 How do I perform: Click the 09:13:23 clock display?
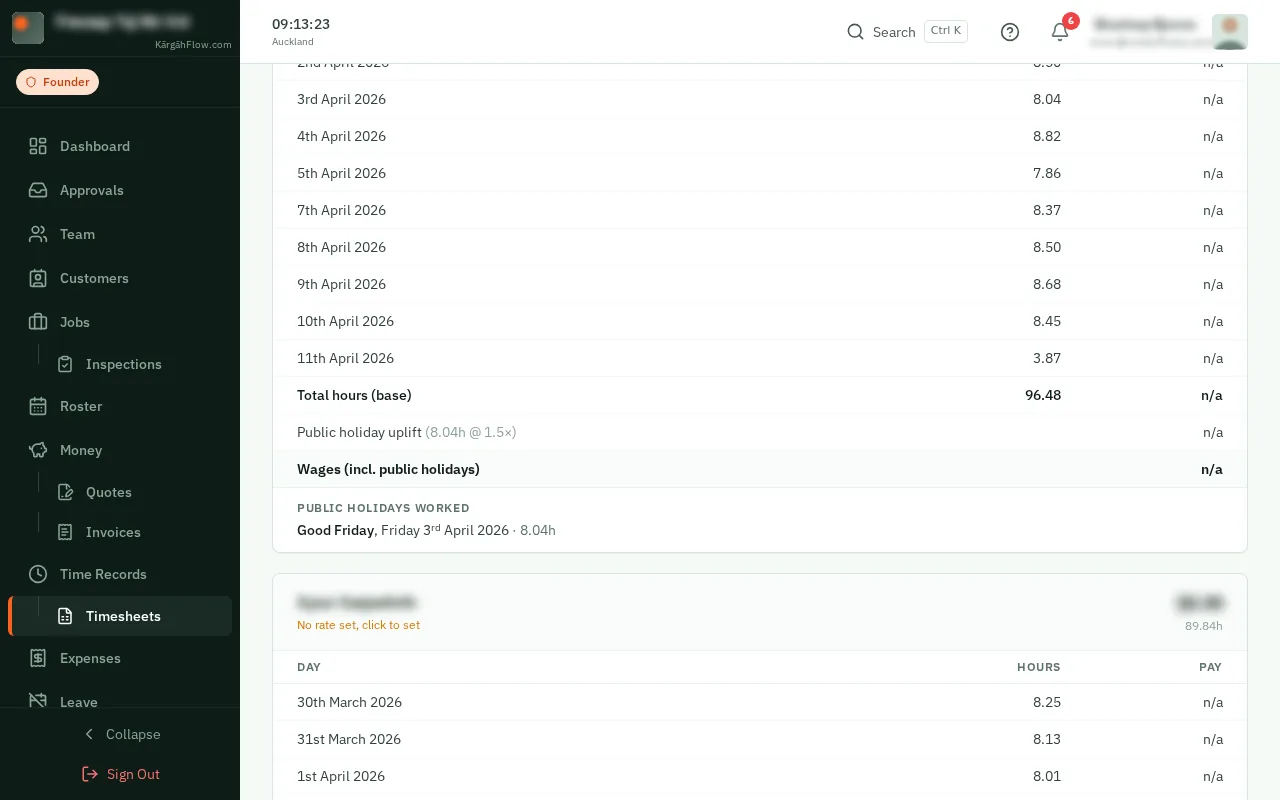301,24
